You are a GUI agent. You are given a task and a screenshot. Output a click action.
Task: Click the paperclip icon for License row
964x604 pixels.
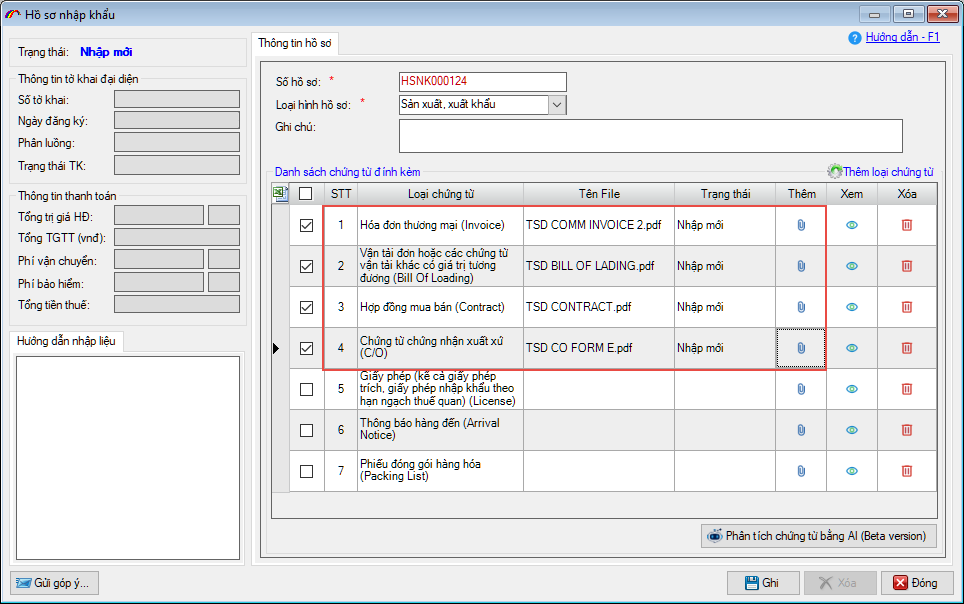click(x=801, y=389)
